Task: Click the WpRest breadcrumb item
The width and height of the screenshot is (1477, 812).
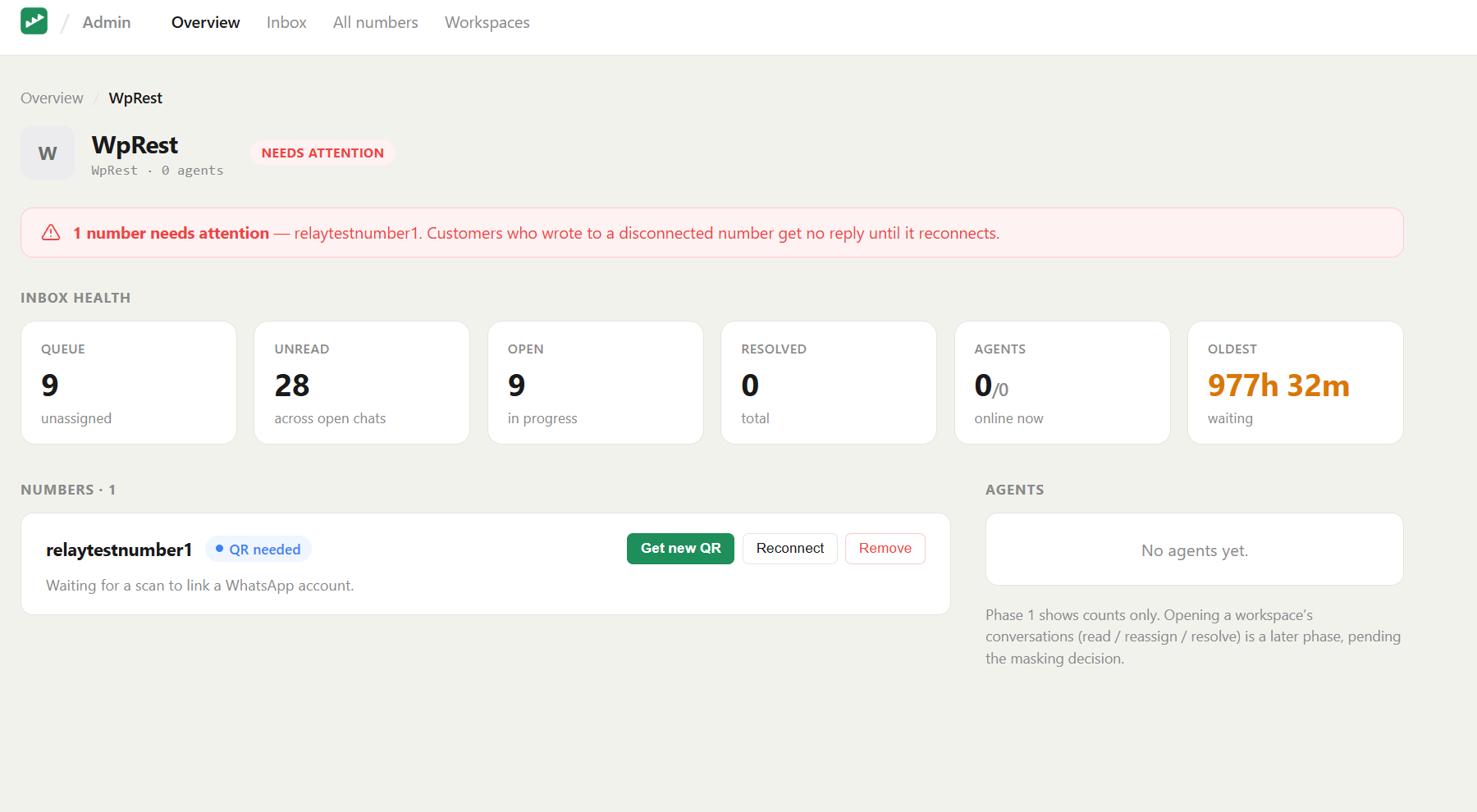Action: tap(135, 98)
